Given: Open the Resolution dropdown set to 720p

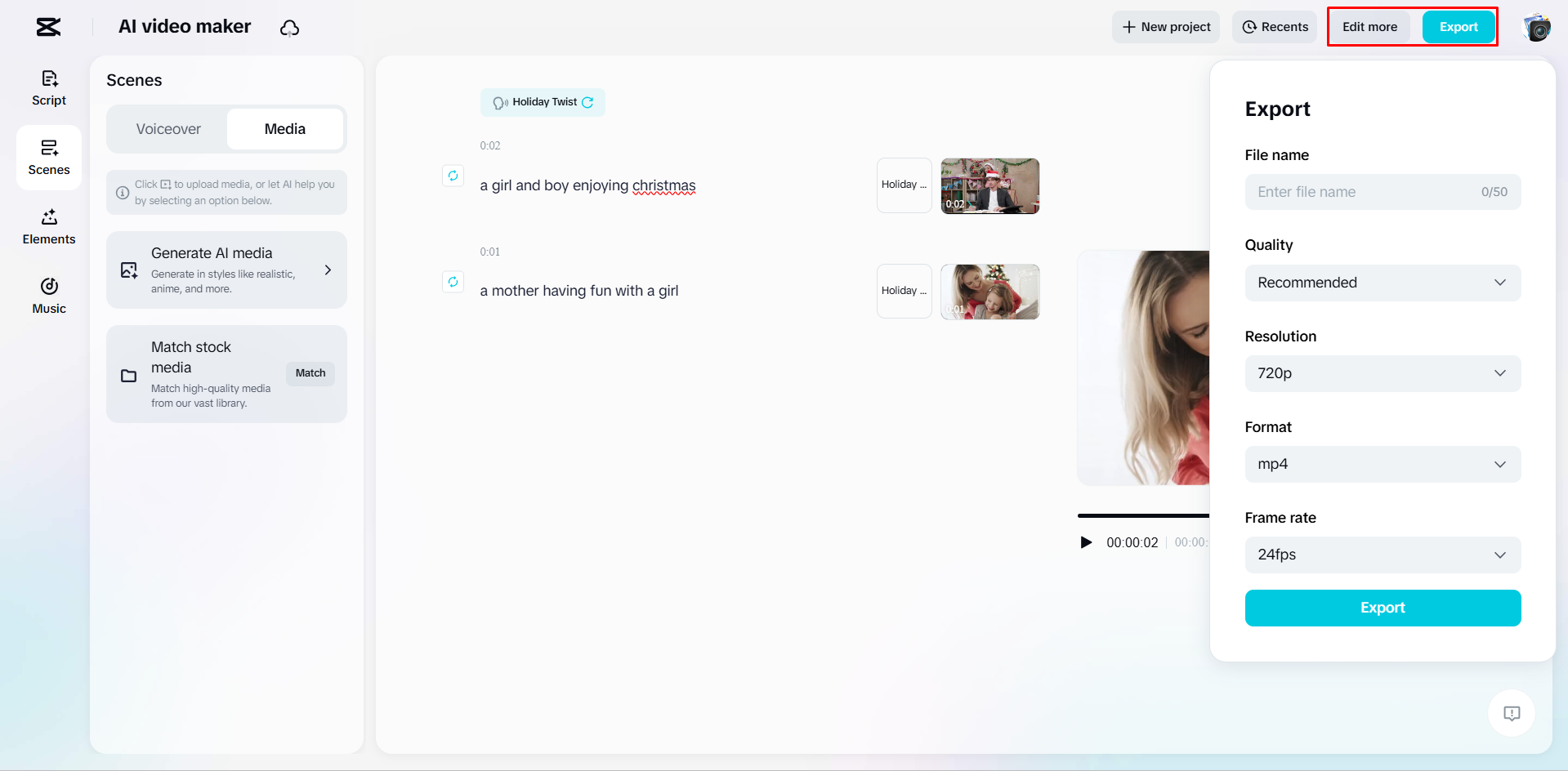Looking at the screenshot, I should [1383, 373].
